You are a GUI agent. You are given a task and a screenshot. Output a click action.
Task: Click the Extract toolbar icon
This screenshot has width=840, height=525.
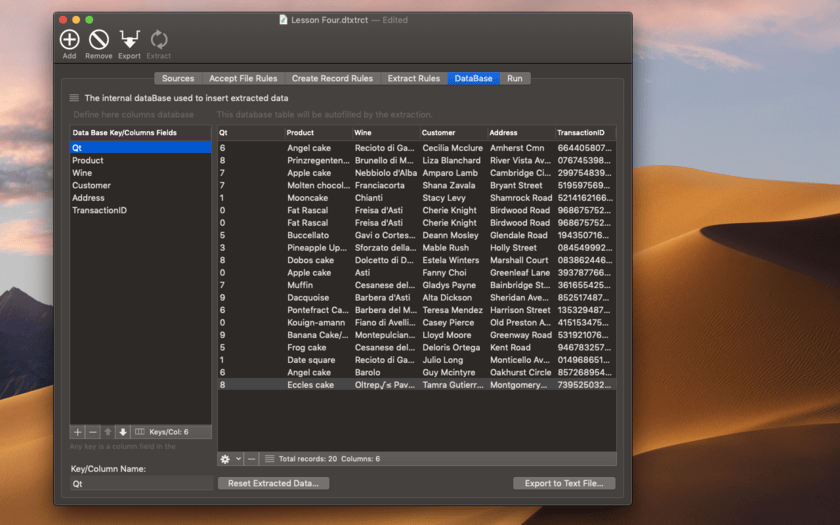pyautogui.click(x=159, y=40)
